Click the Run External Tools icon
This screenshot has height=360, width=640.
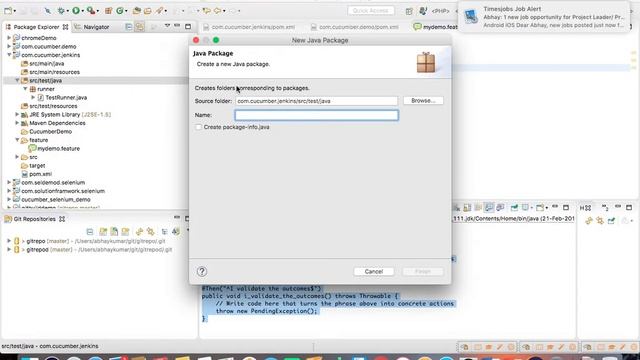91,11
